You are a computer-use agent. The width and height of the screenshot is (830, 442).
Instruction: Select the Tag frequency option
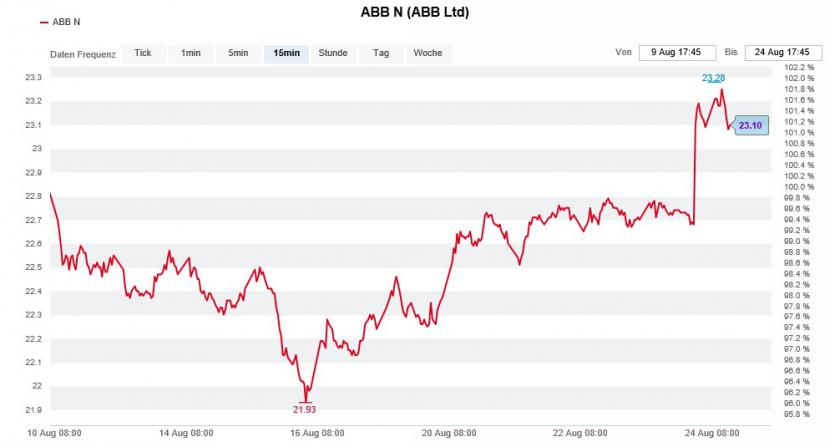click(381, 53)
